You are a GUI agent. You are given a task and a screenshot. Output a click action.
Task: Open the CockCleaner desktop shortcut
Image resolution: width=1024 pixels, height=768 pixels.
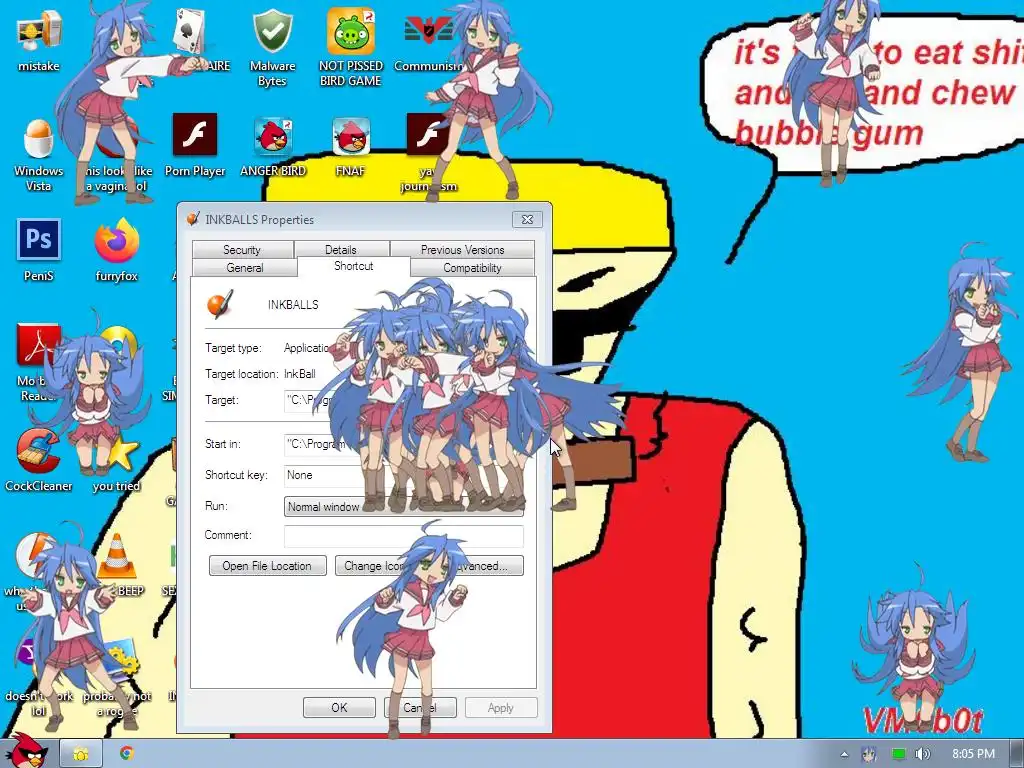39,451
